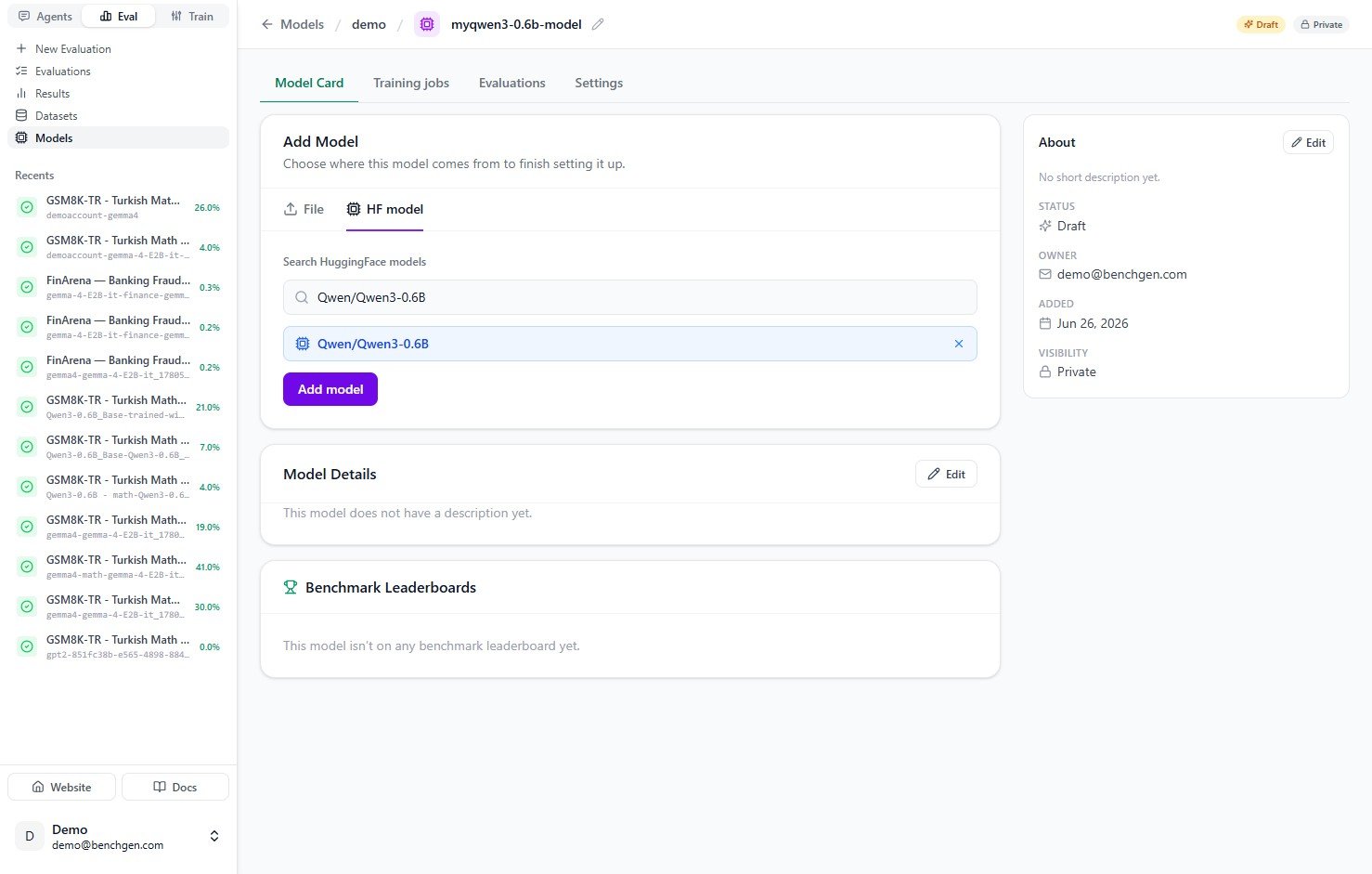Open the Website link
This screenshot has height=874, width=1372.
[61, 787]
